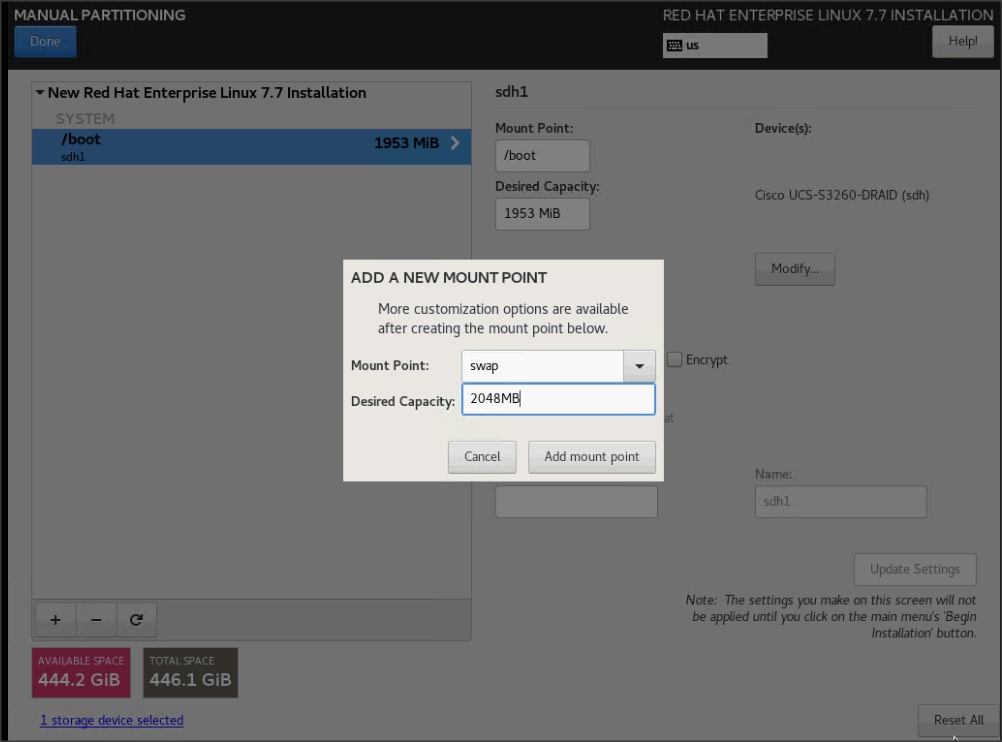Click the Available Space 444.2 GiB box
This screenshot has height=742, width=1002.
pos(81,672)
